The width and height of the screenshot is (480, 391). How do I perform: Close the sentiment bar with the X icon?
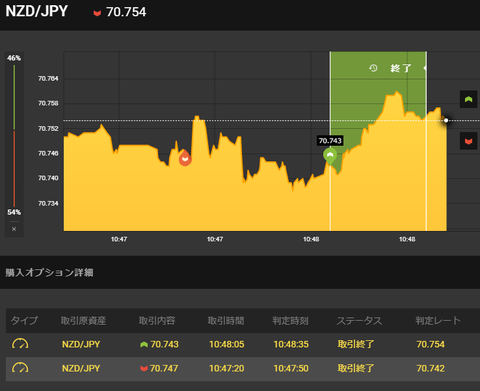click(x=14, y=229)
